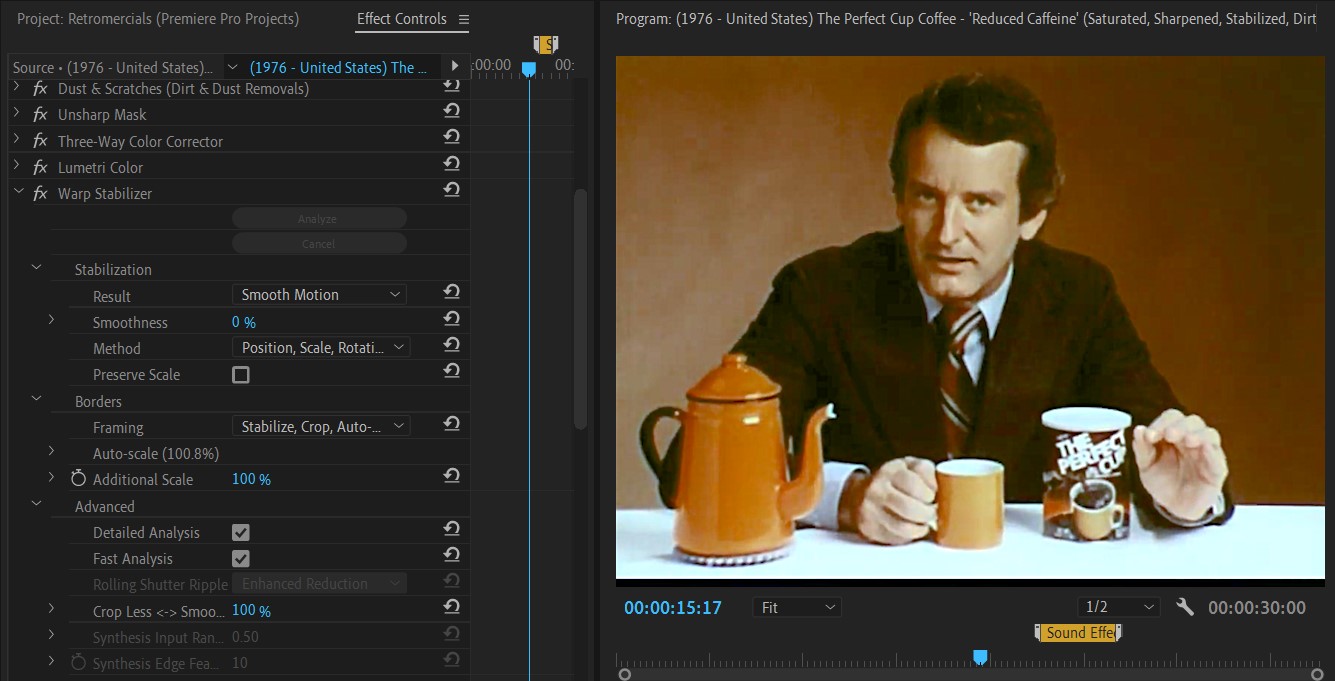Open the Effect Controls panel menu
1335x681 pixels.
(463, 19)
